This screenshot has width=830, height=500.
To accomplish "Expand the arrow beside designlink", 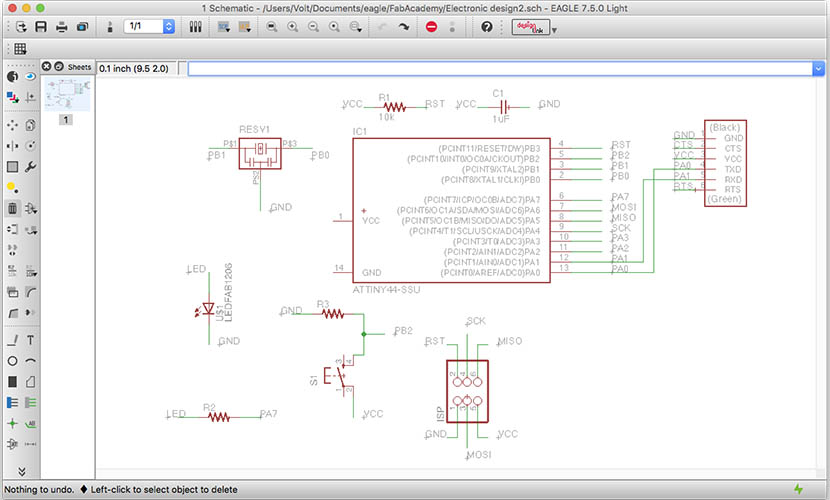I will click(x=554, y=30).
